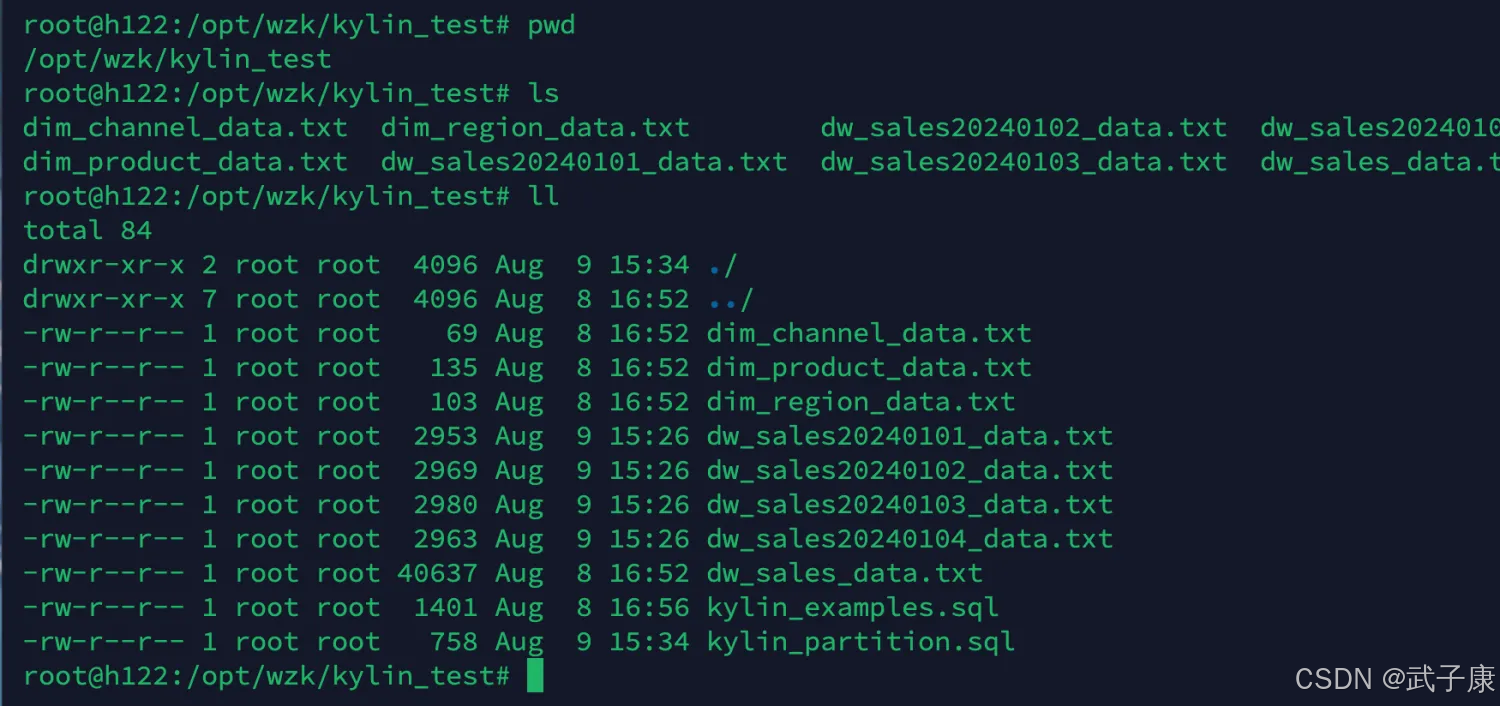Screen dimensions: 1500x706
Task: Click dim_region_data.txt in the ls output
Action: click(535, 128)
